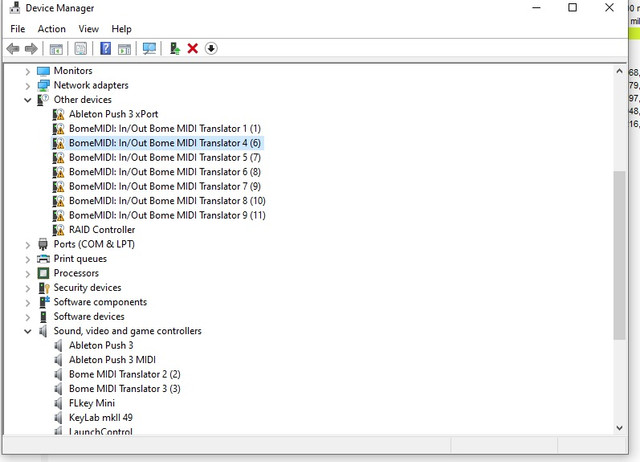Maximize the Device Manager window

pos(572,8)
